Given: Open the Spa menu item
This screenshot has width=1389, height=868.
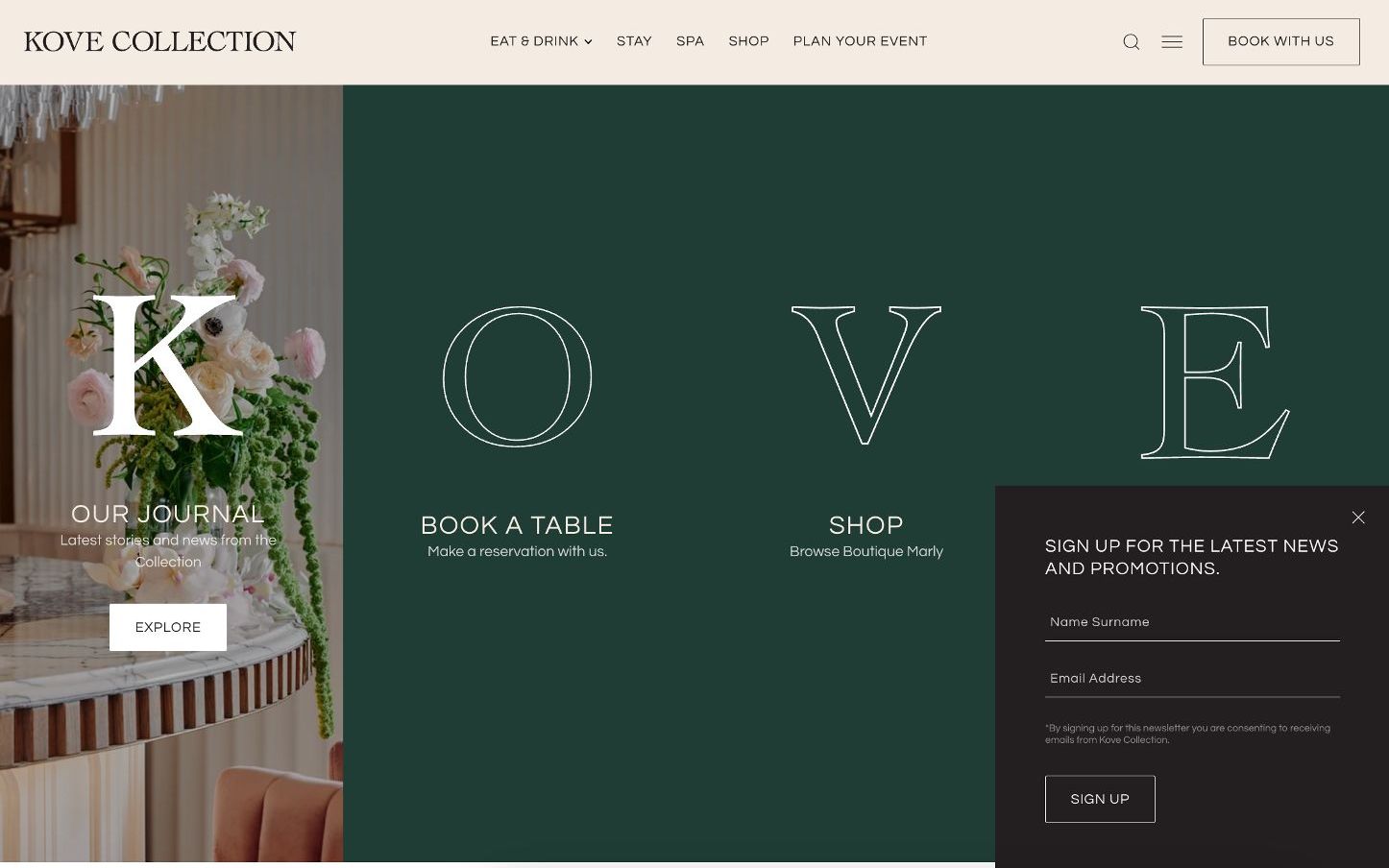Looking at the screenshot, I should point(690,41).
